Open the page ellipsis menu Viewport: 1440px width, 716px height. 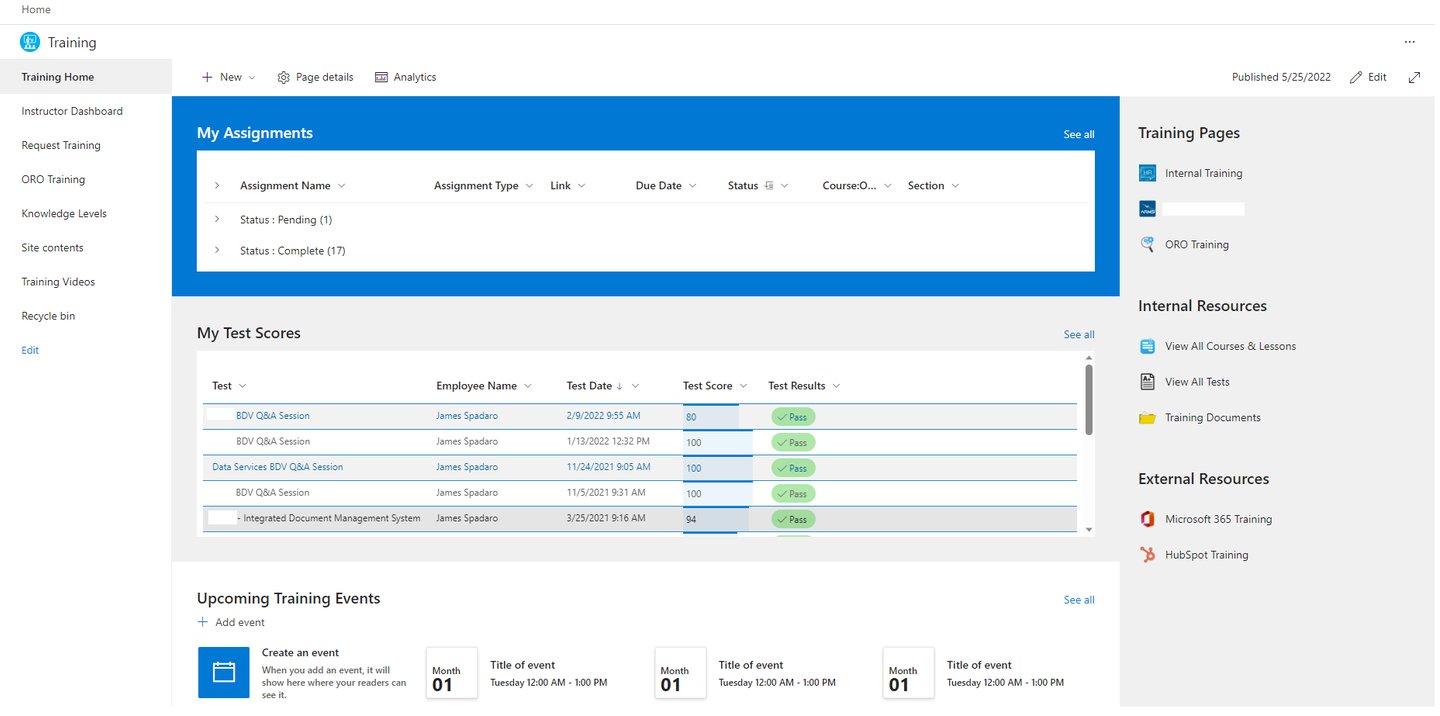(x=1410, y=42)
